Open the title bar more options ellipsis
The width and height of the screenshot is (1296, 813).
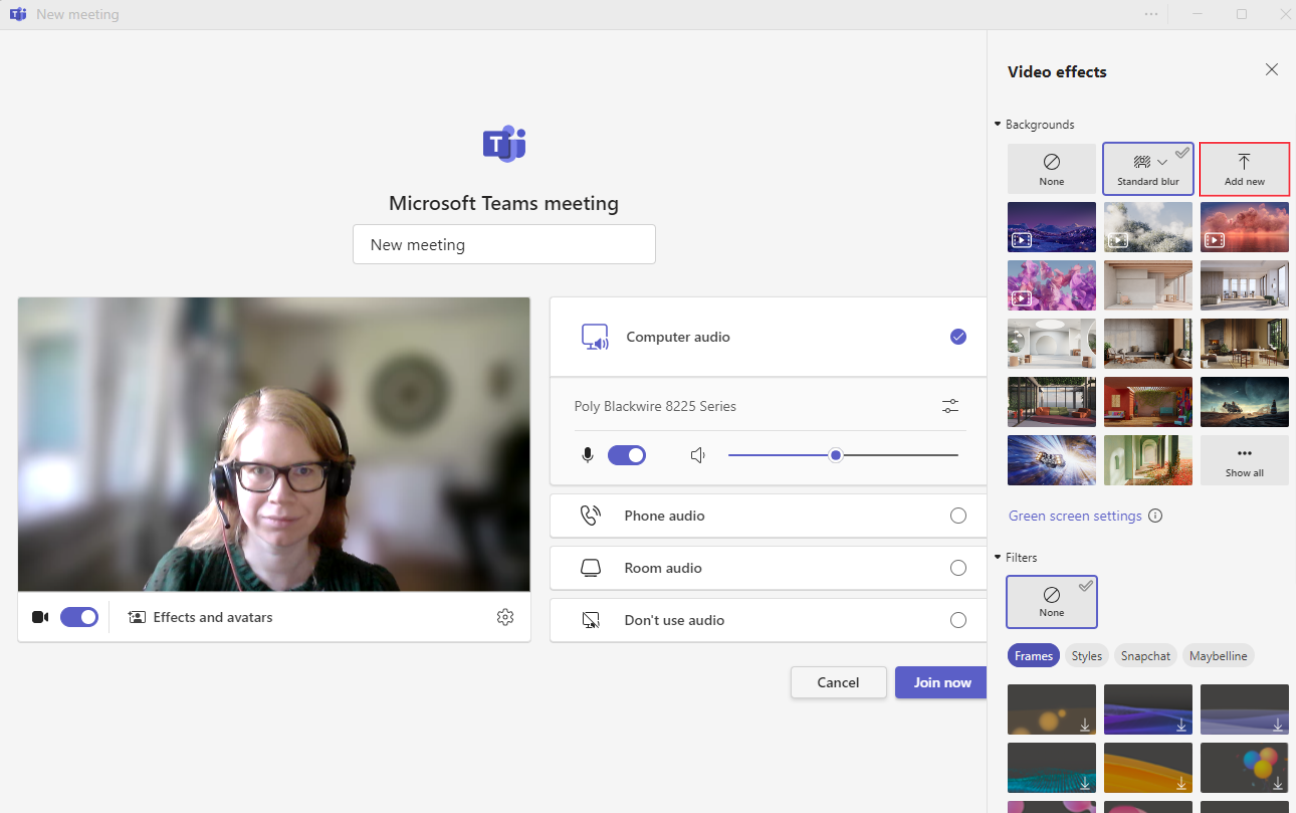tap(1151, 14)
